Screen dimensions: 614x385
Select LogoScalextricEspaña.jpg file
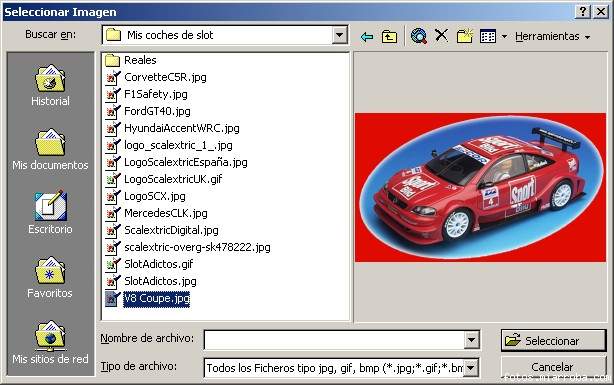(x=186, y=162)
